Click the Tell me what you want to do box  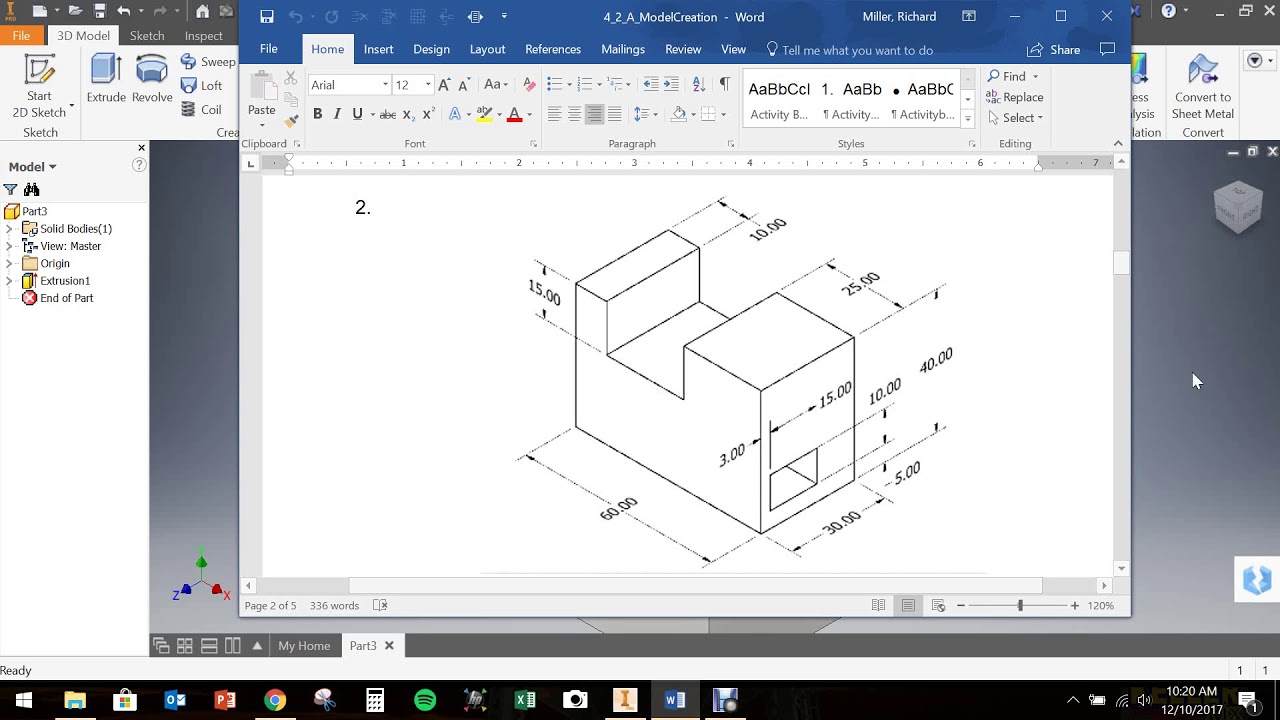pyautogui.click(x=850, y=50)
